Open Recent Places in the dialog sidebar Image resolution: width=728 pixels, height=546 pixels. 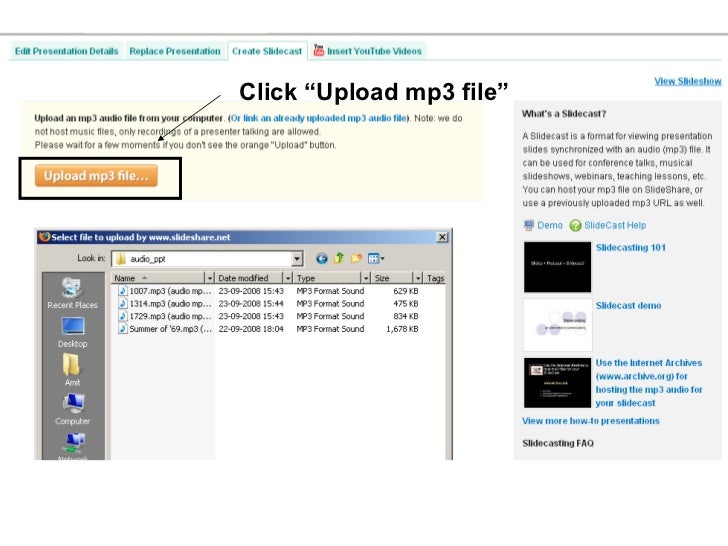coord(72,293)
